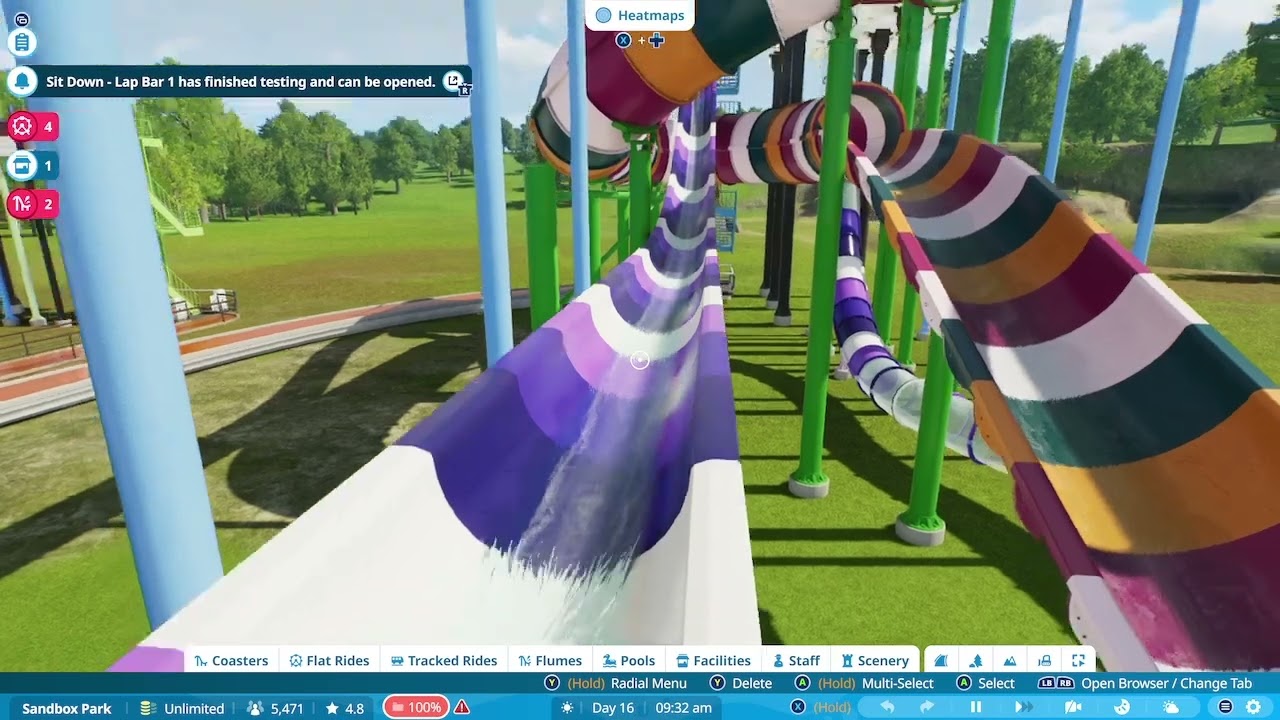Open the Tracked Rides tab
Image resolution: width=1280 pixels, height=720 pixels.
click(444, 660)
